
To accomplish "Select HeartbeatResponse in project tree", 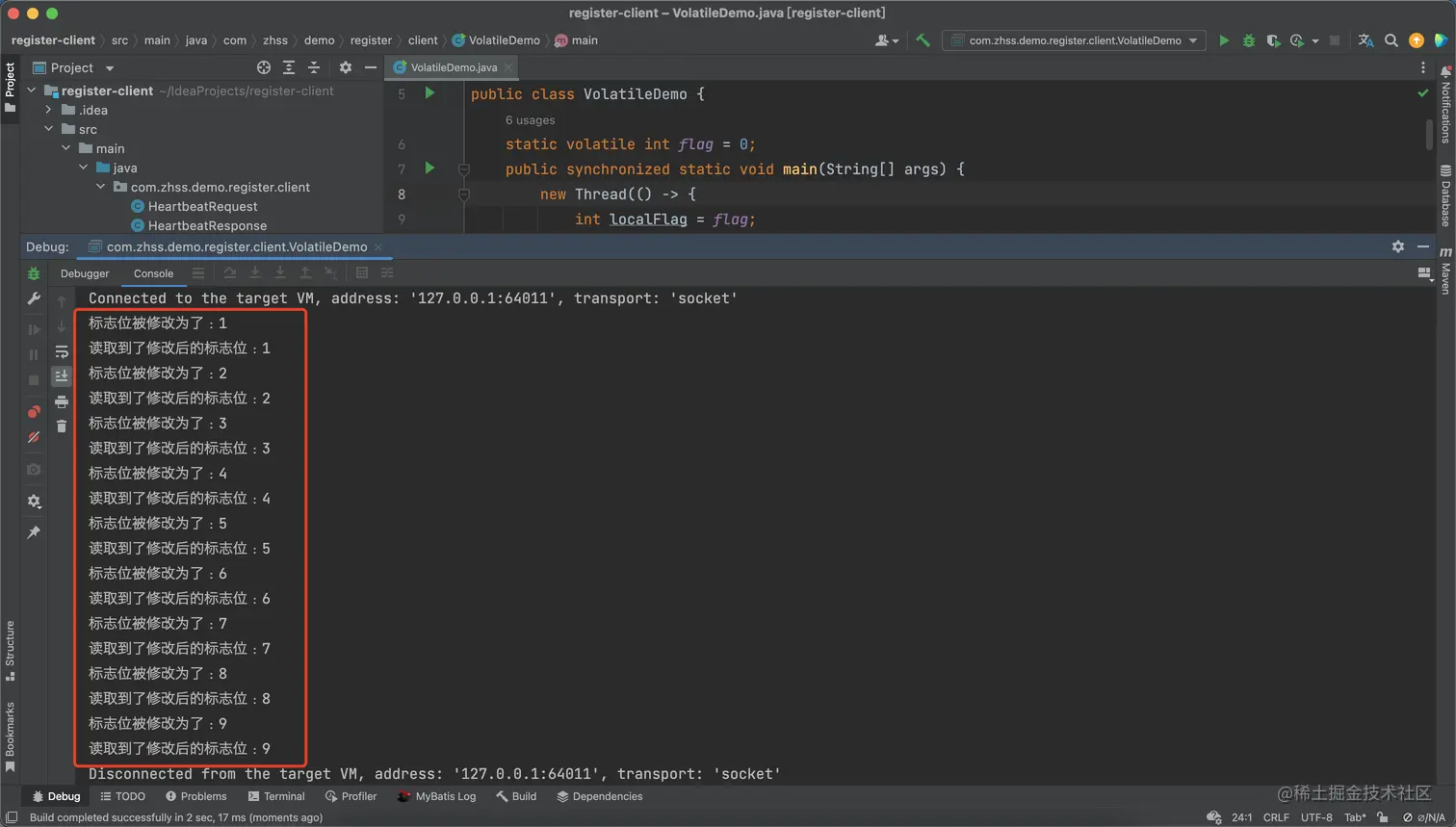I will 207,225.
